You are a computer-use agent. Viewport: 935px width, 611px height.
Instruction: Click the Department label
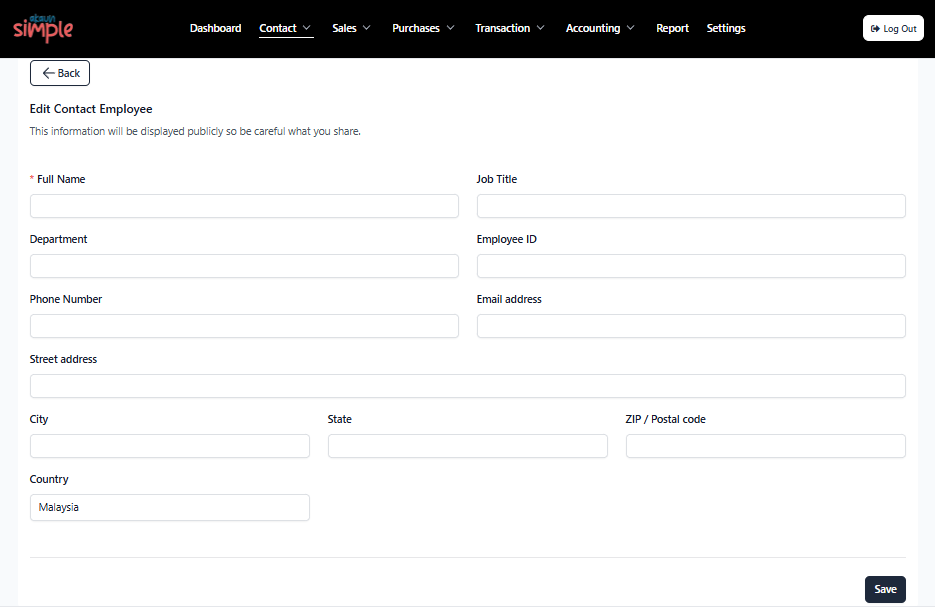tap(58, 239)
